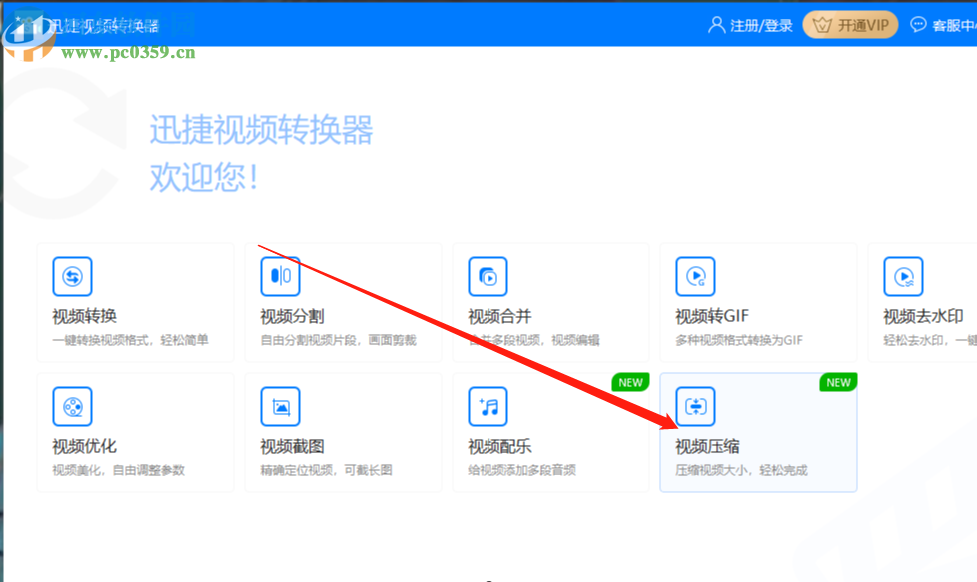
Task: Open the 视频转换 video convert icon
Action: click(72, 276)
